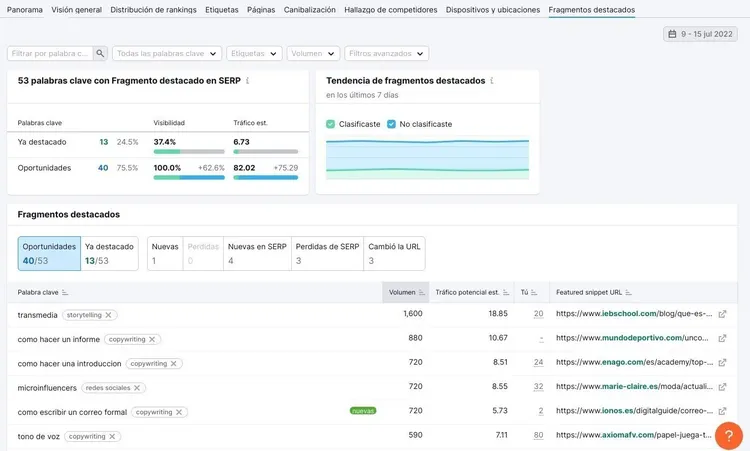Toggle the Clasificaste checkbox in trend chart
The width and height of the screenshot is (750, 451).
point(331,124)
